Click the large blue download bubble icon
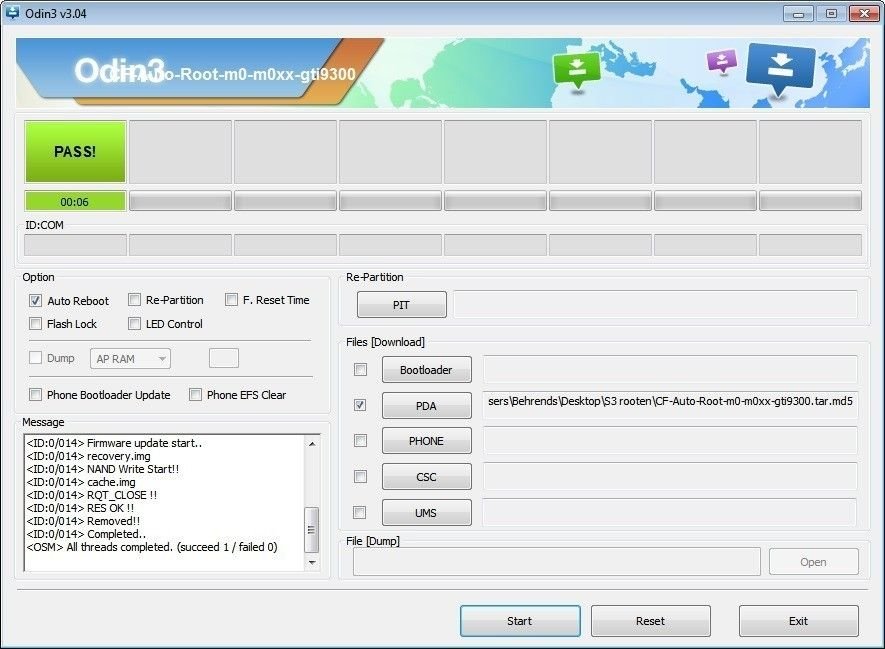The width and height of the screenshot is (885, 649). (781, 69)
